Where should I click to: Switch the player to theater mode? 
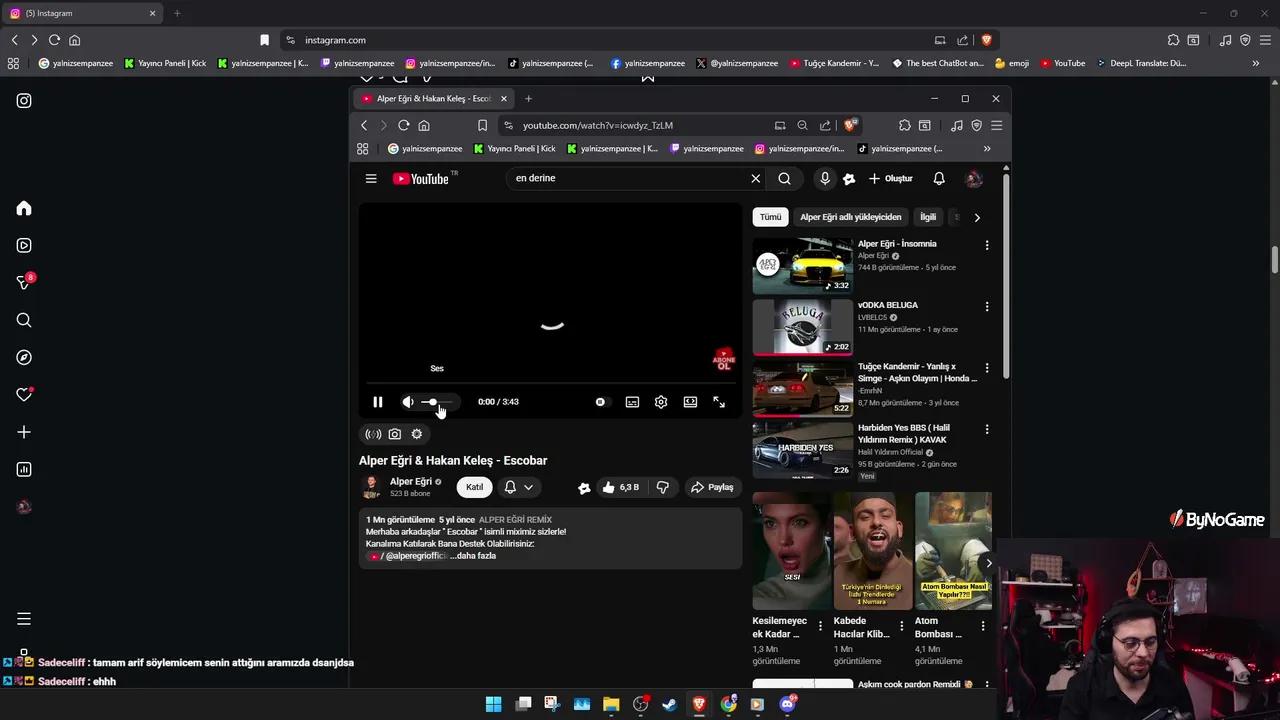coord(690,402)
